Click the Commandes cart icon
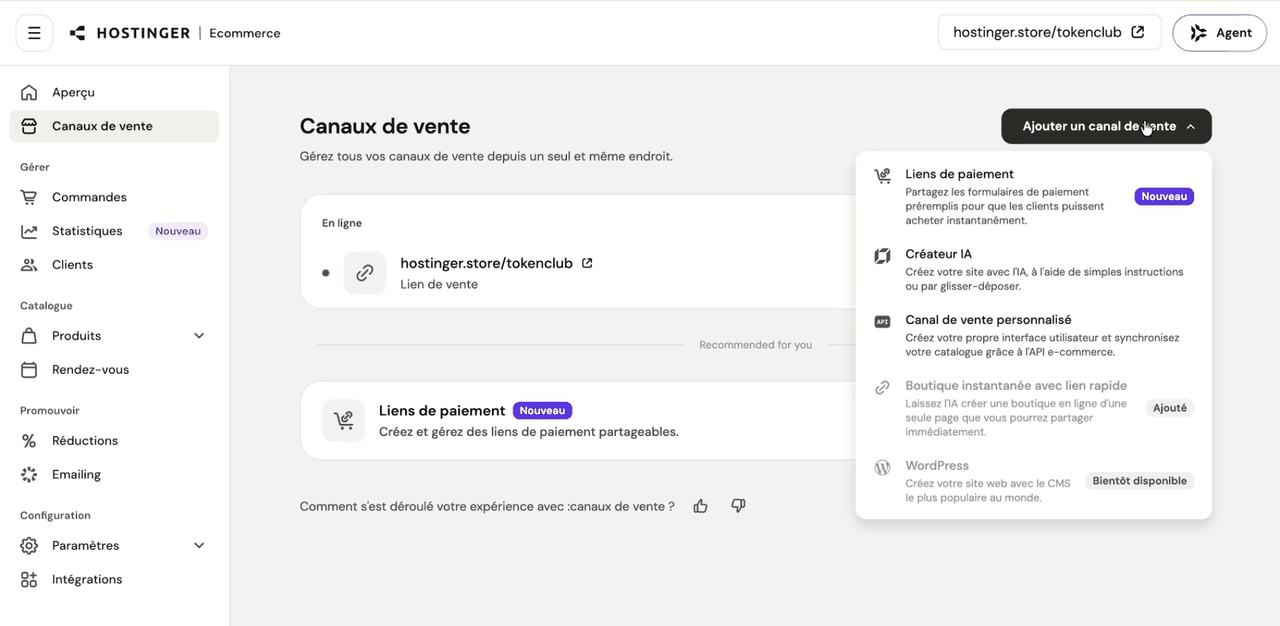This screenshot has height=626, width=1280. coord(29,197)
